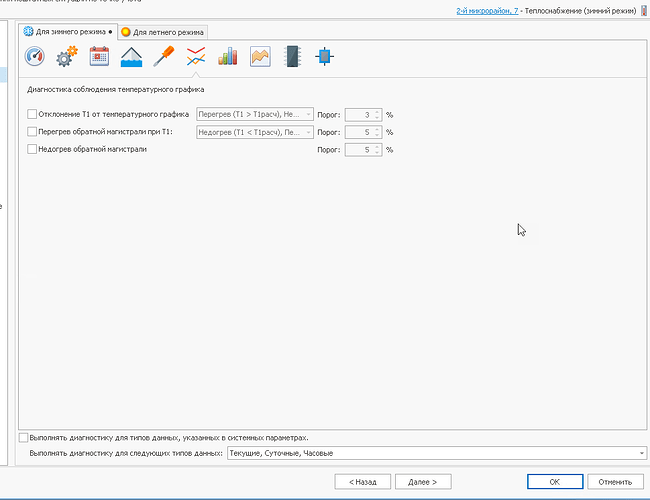
Task: Open the gauge meter settings icon
Action: 35,57
